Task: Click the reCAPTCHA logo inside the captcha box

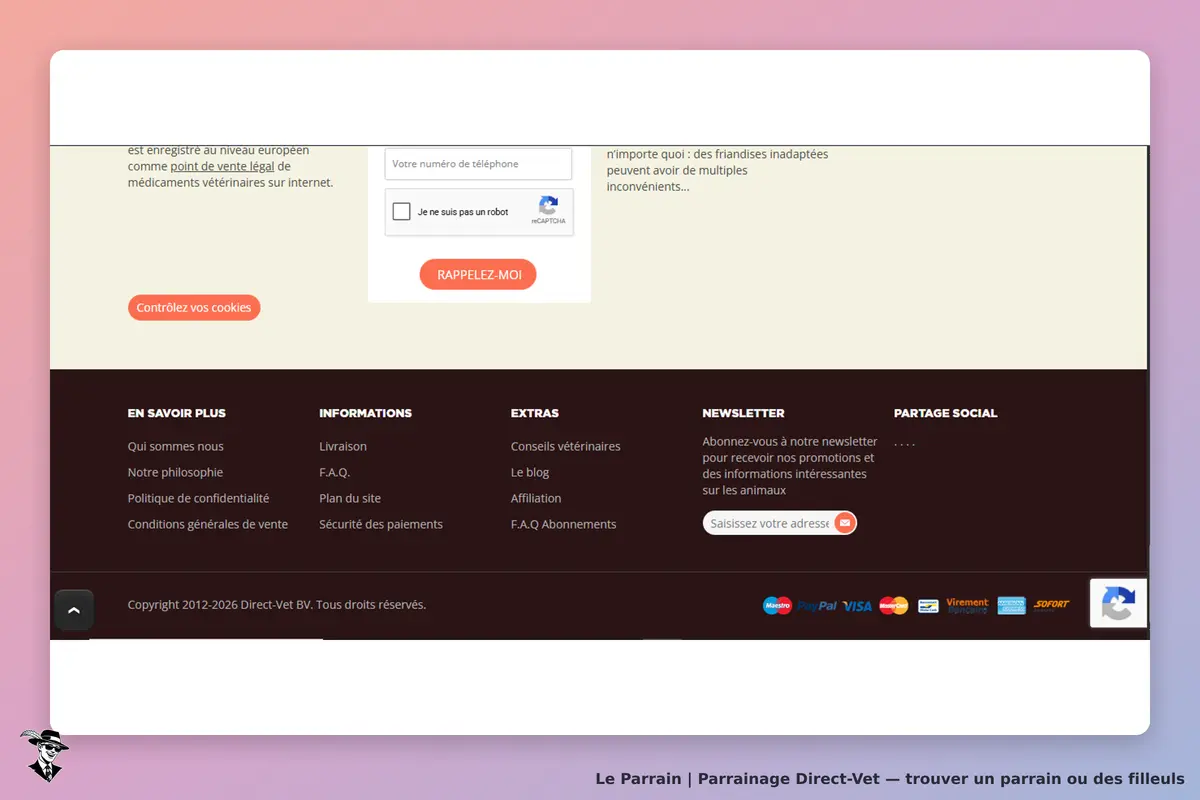Action: point(548,207)
